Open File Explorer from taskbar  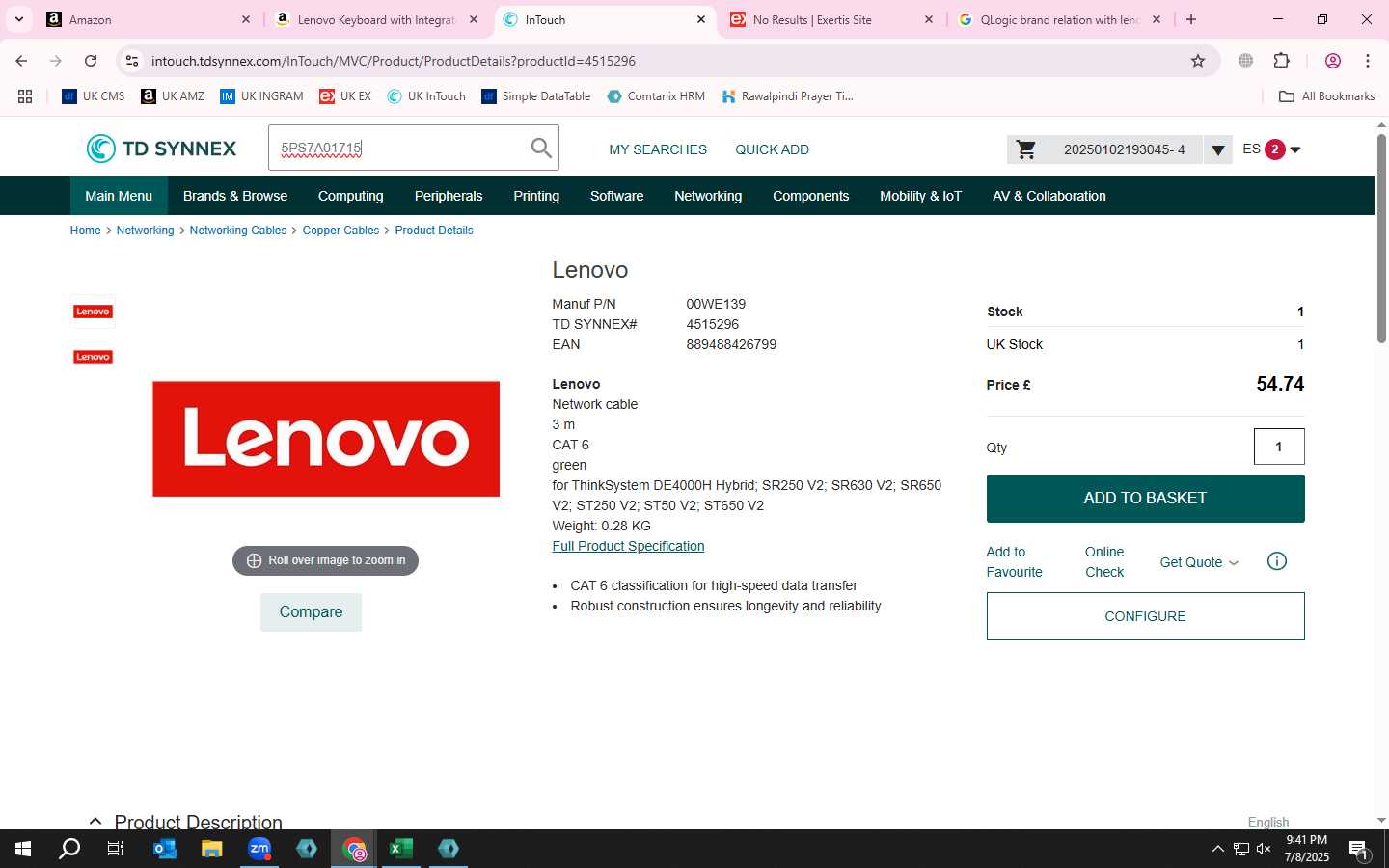pyautogui.click(x=212, y=849)
